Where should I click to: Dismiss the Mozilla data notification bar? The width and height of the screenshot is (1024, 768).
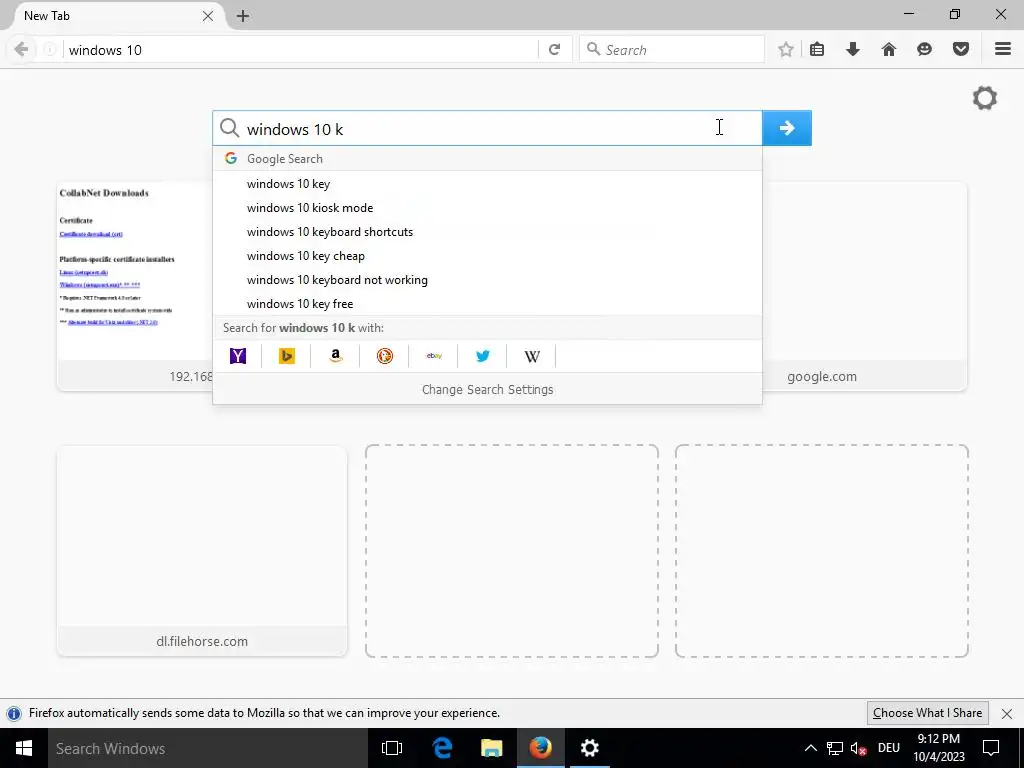[x=1007, y=713]
